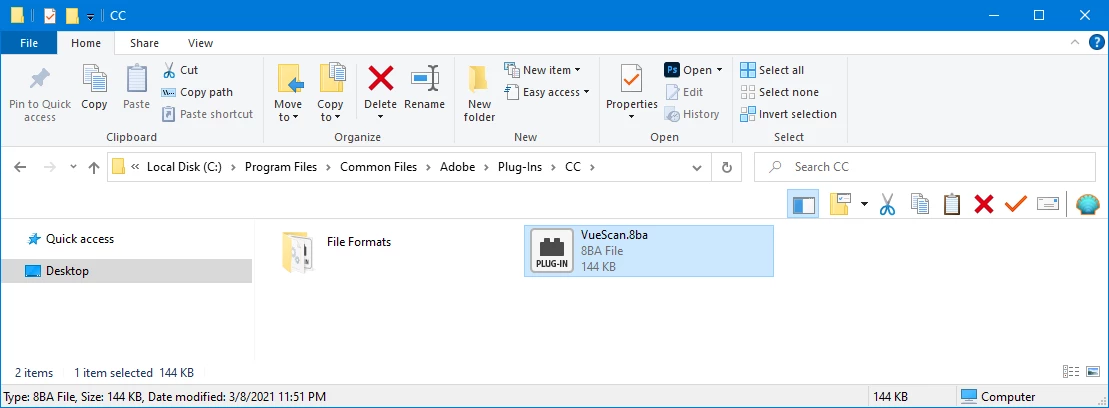Screen dimensions: 1109x408
Task: Click Local Disk (C:) in the path
Action: pos(184,167)
